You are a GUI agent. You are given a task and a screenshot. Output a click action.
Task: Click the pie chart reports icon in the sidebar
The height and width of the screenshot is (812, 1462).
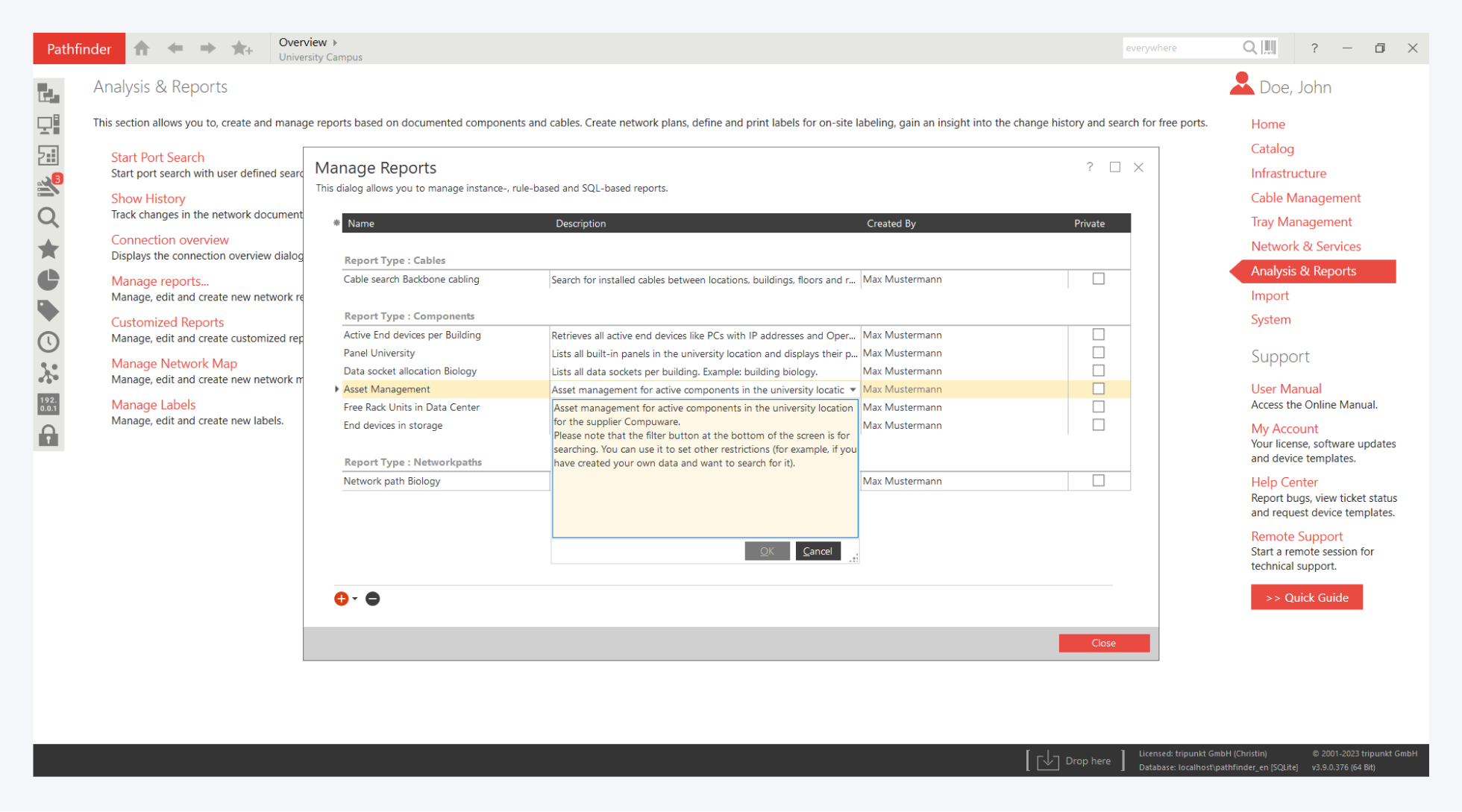(48, 280)
